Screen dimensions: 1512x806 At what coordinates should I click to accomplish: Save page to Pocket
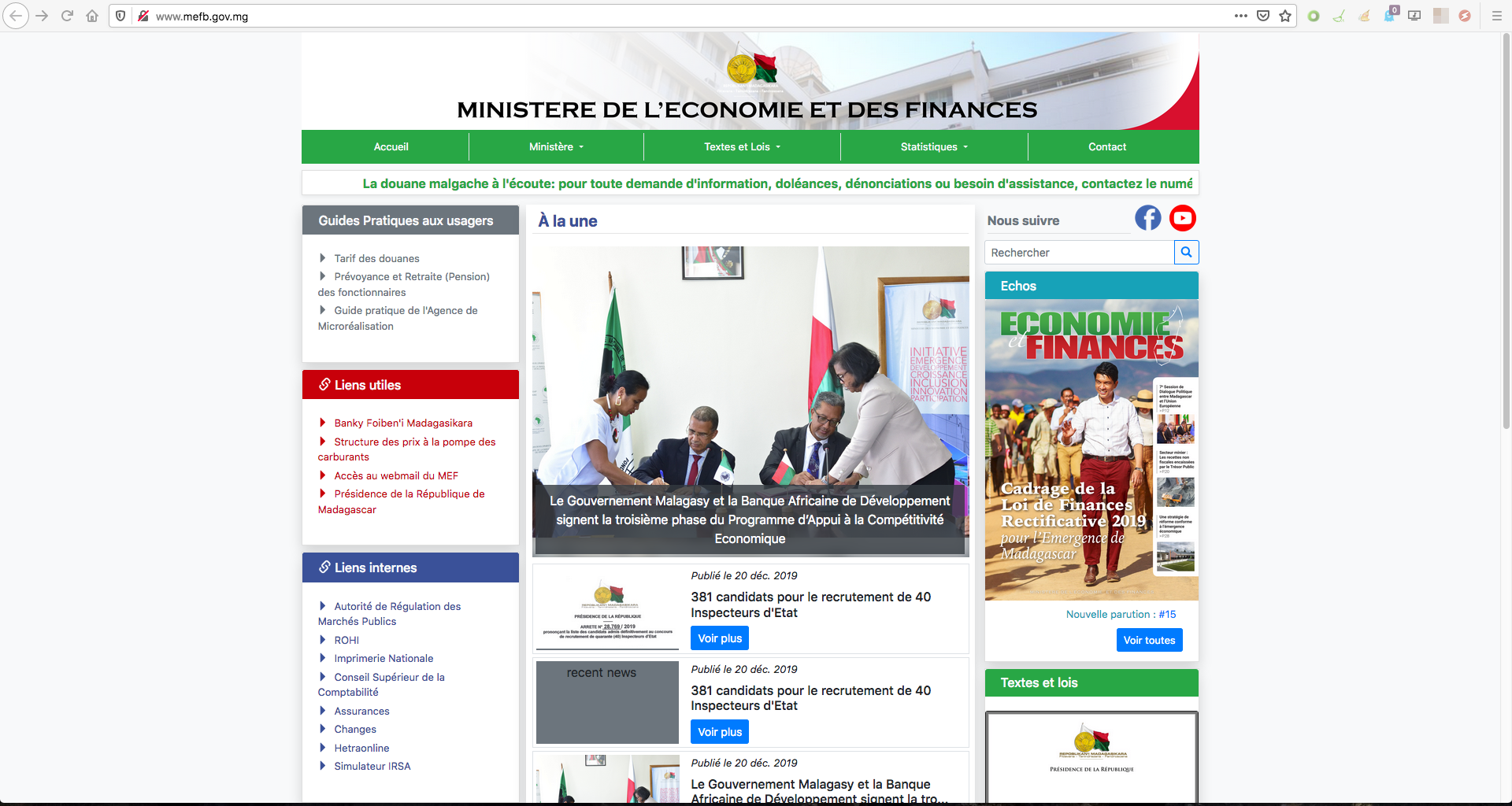(x=1263, y=16)
